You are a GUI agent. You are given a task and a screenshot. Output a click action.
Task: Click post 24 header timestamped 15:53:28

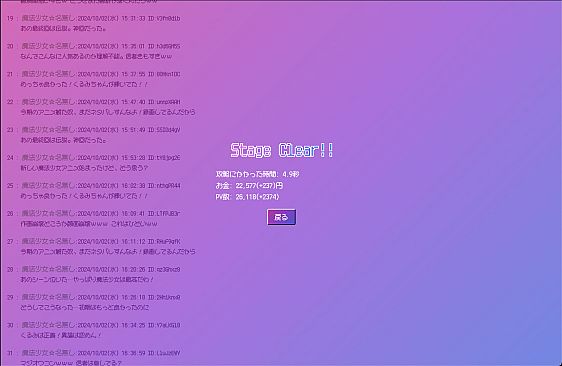94,158
